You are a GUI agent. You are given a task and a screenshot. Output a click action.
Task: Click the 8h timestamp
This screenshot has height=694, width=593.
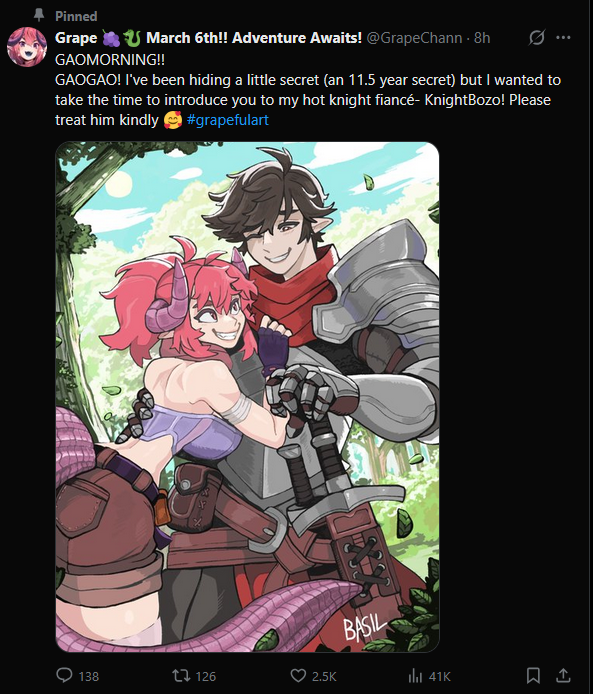point(482,38)
